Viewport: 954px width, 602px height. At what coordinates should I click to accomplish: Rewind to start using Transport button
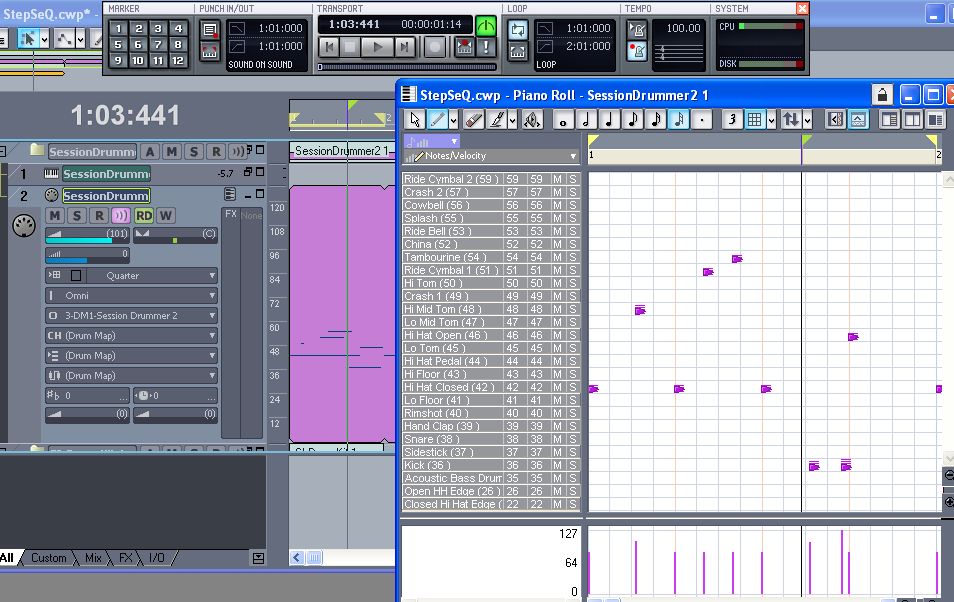(328, 46)
